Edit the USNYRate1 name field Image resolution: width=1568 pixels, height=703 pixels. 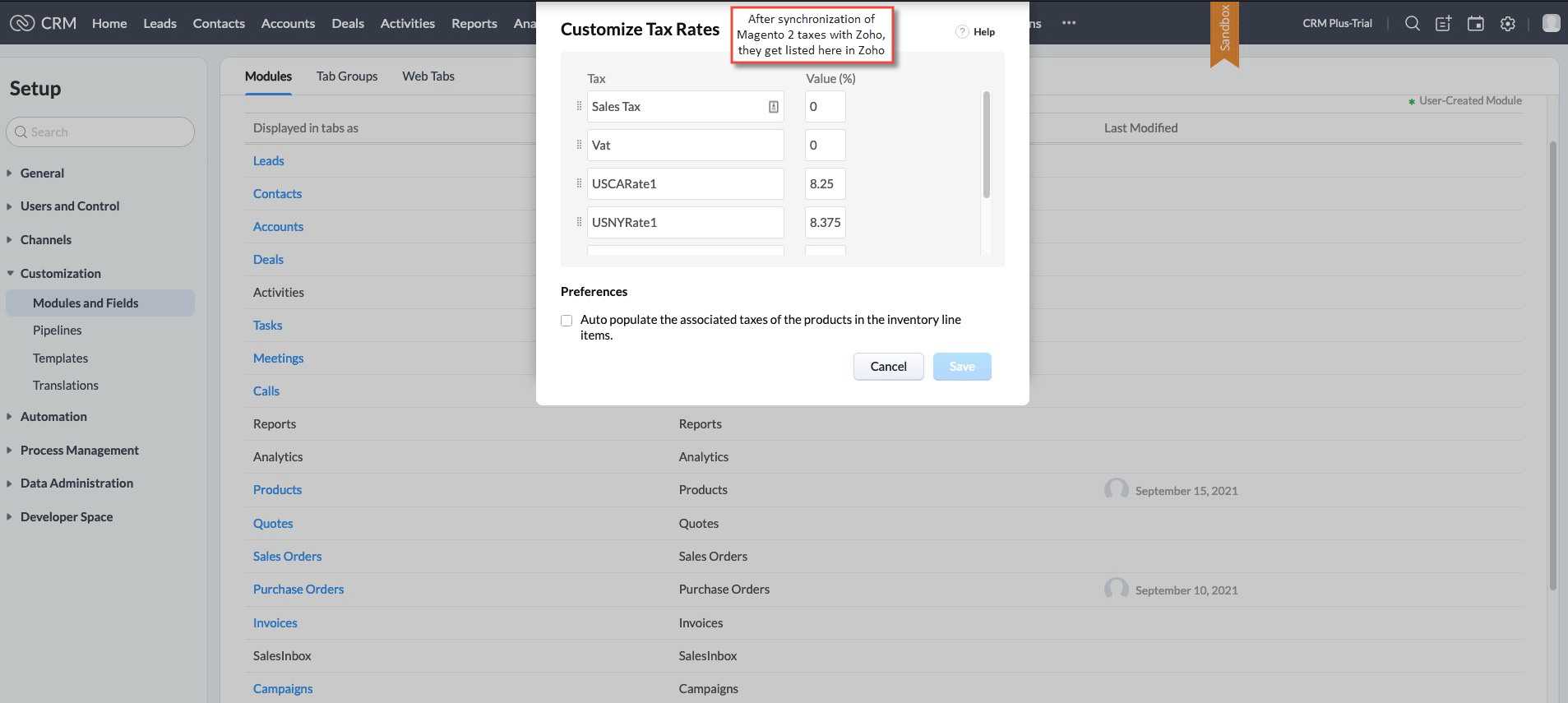685,222
